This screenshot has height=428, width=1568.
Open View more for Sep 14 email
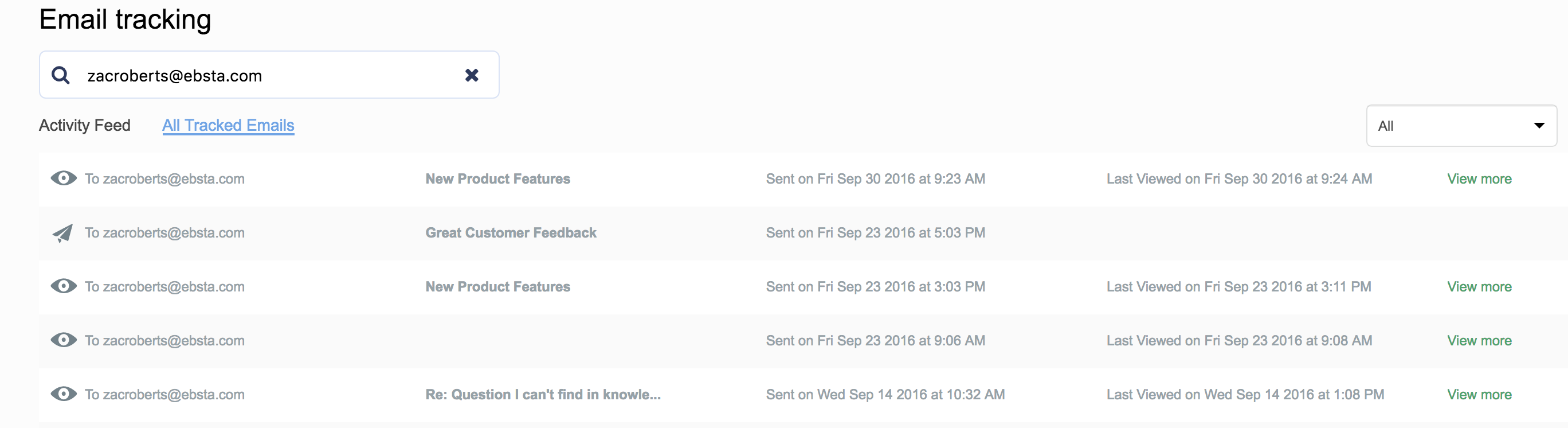pyautogui.click(x=1479, y=395)
